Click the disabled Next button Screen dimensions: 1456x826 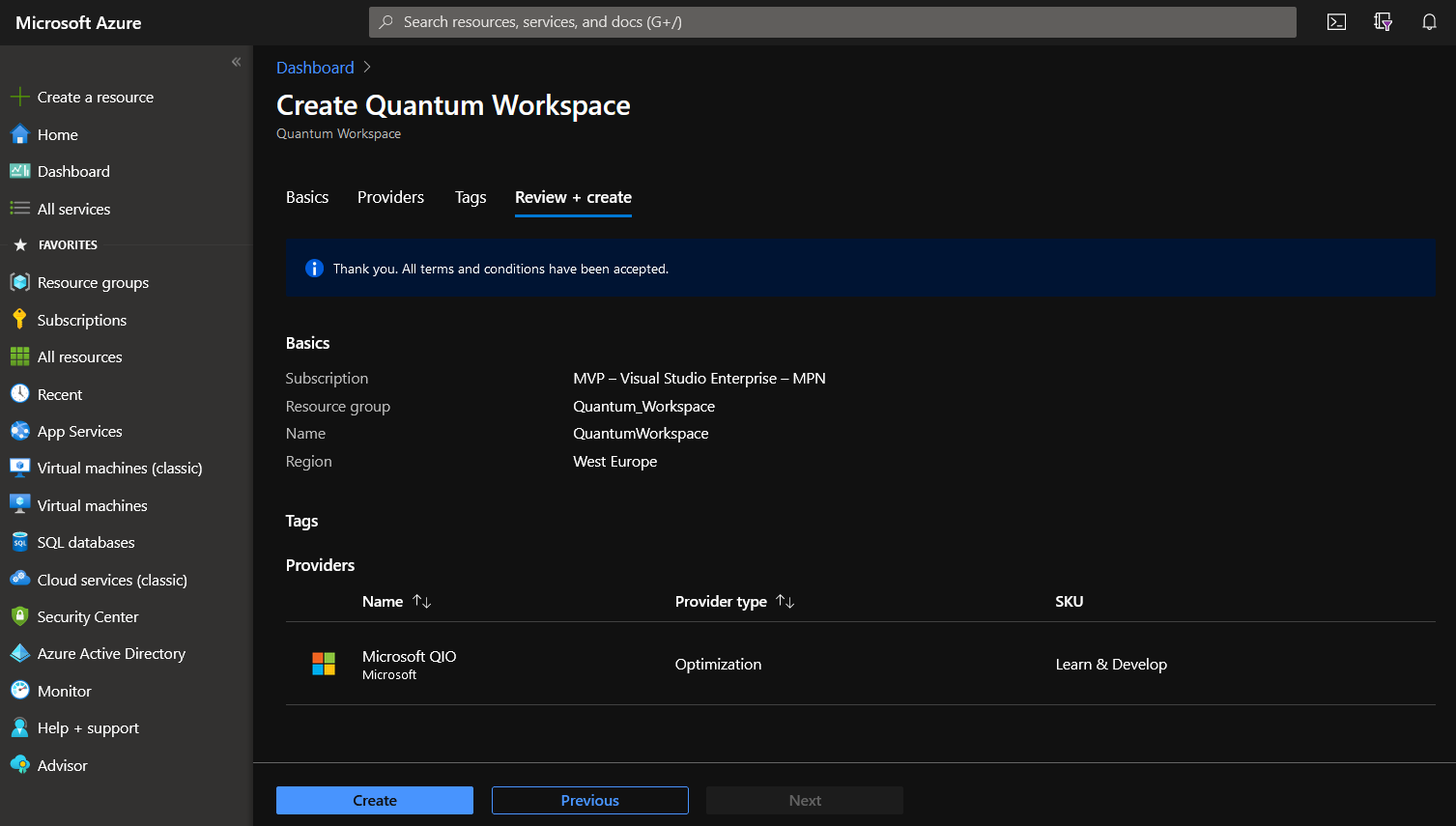click(x=805, y=800)
